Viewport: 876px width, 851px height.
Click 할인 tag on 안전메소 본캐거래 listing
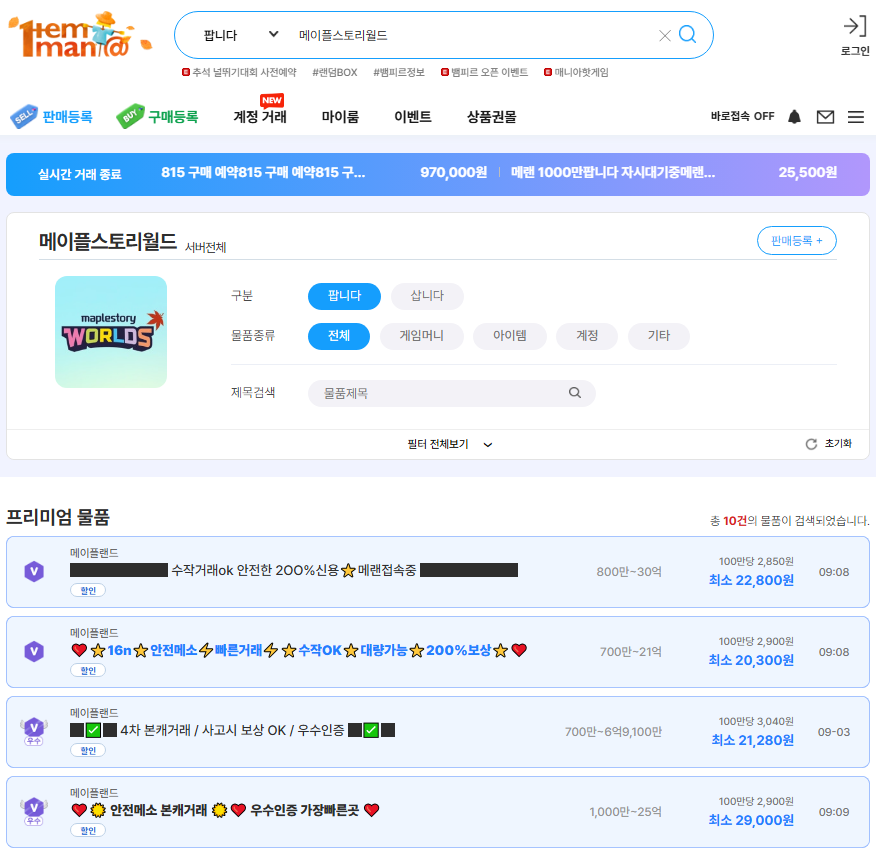(x=88, y=830)
